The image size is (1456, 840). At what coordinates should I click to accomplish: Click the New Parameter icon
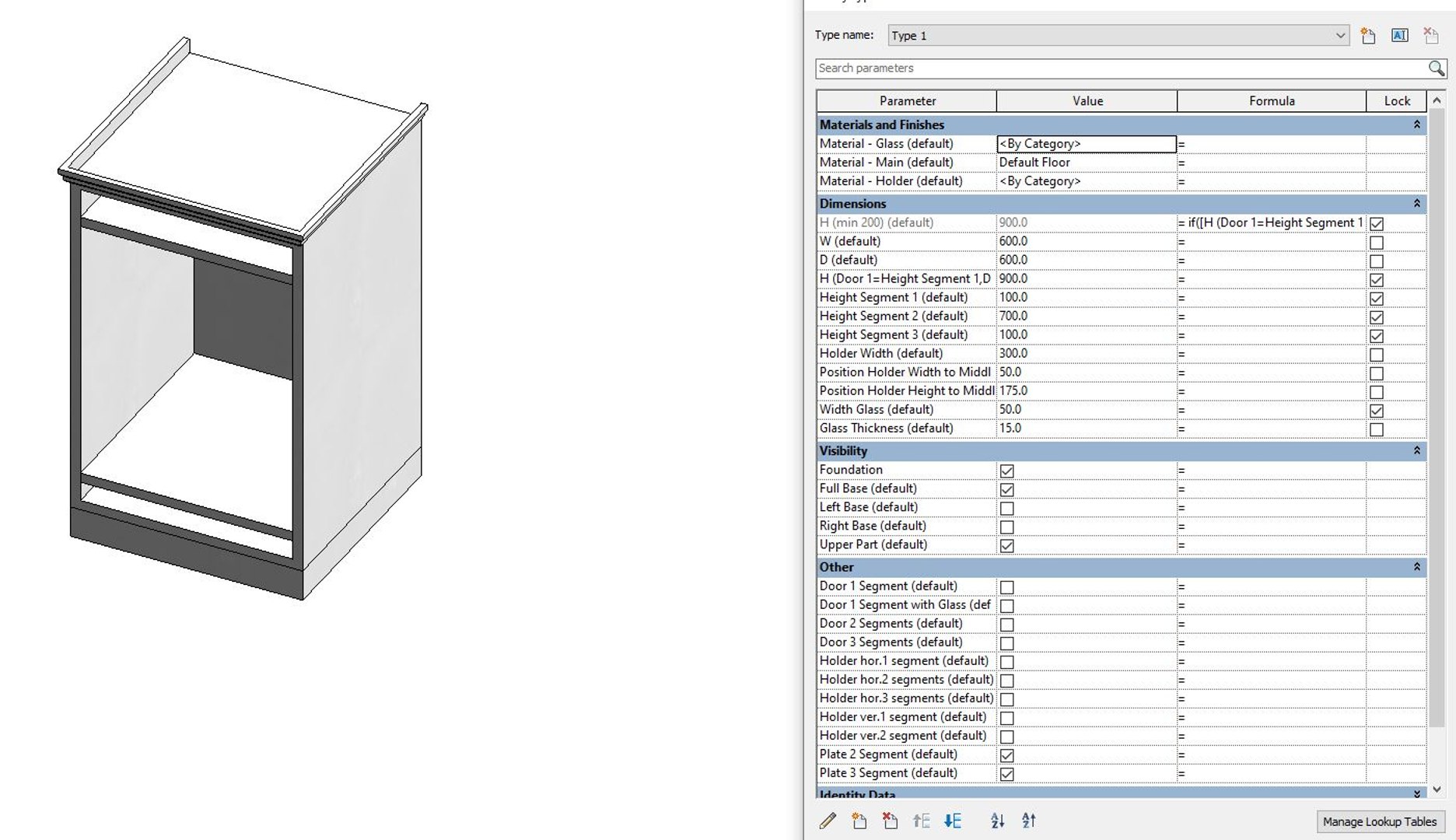pos(859,821)
